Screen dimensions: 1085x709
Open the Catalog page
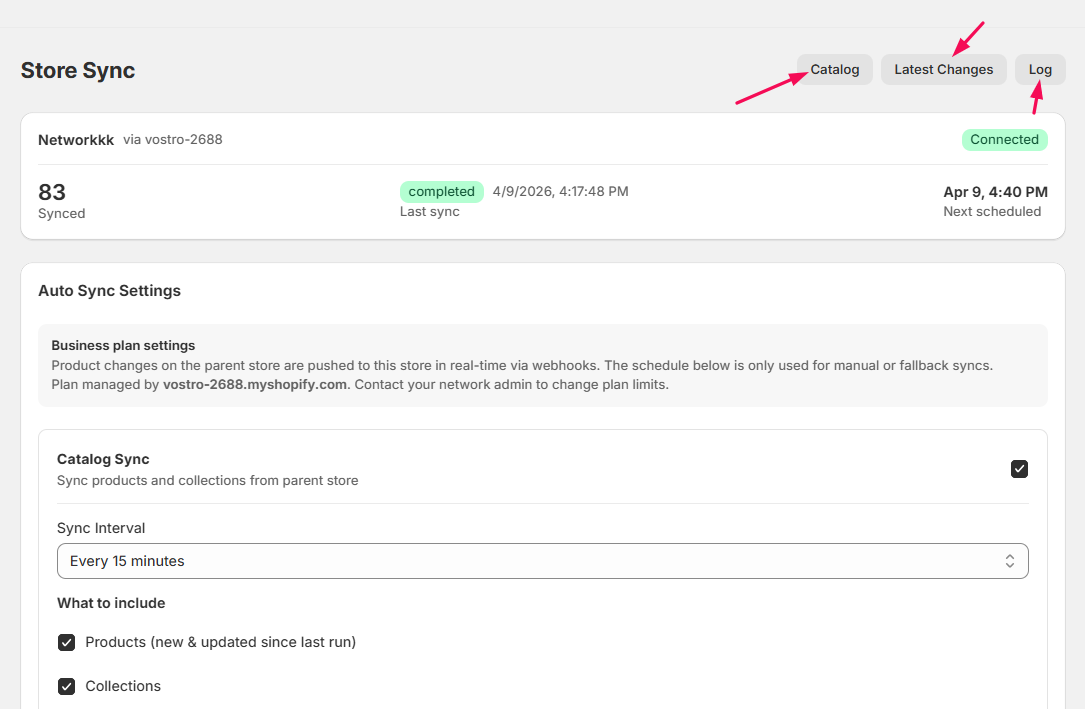834,70
